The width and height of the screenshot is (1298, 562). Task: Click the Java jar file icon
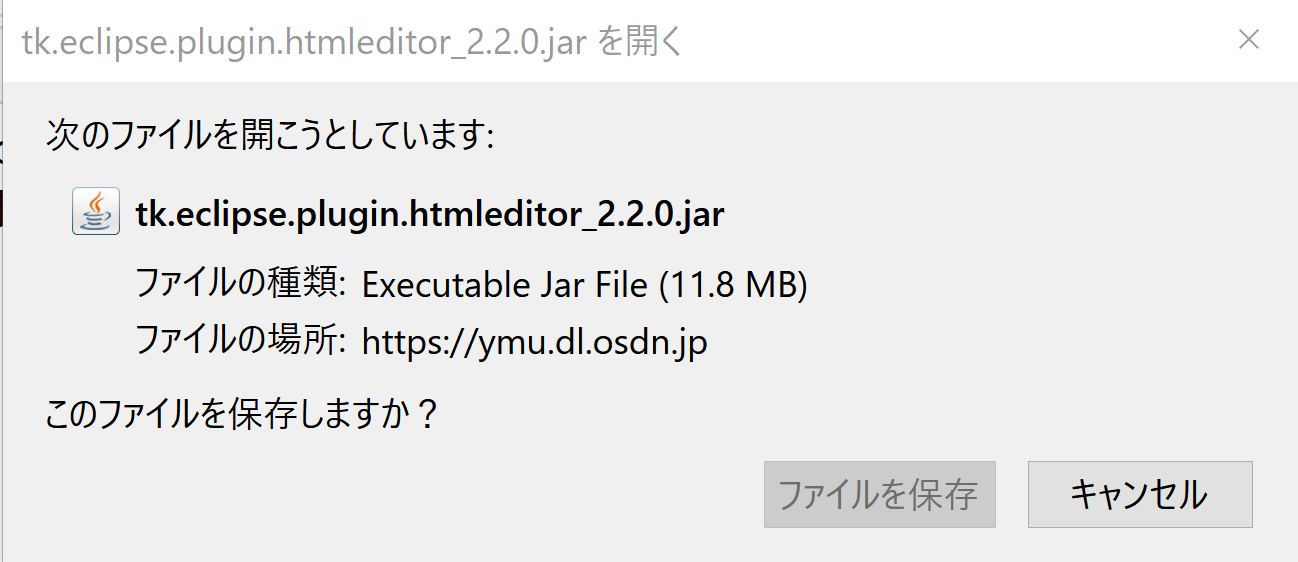[x=96, y=211]
